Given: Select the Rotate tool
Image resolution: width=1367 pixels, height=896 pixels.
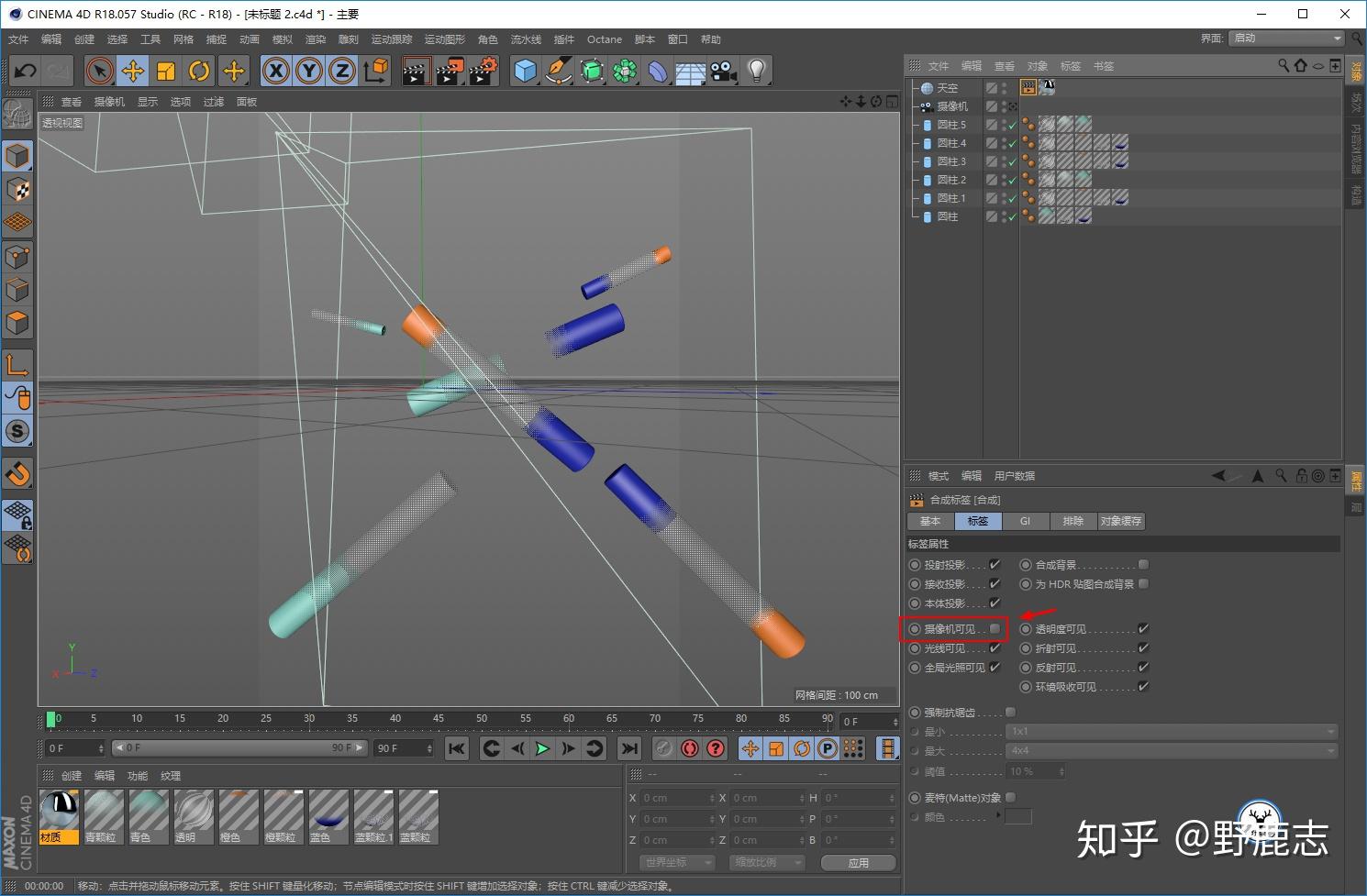Looking at the screenshot, I should 199,71.
